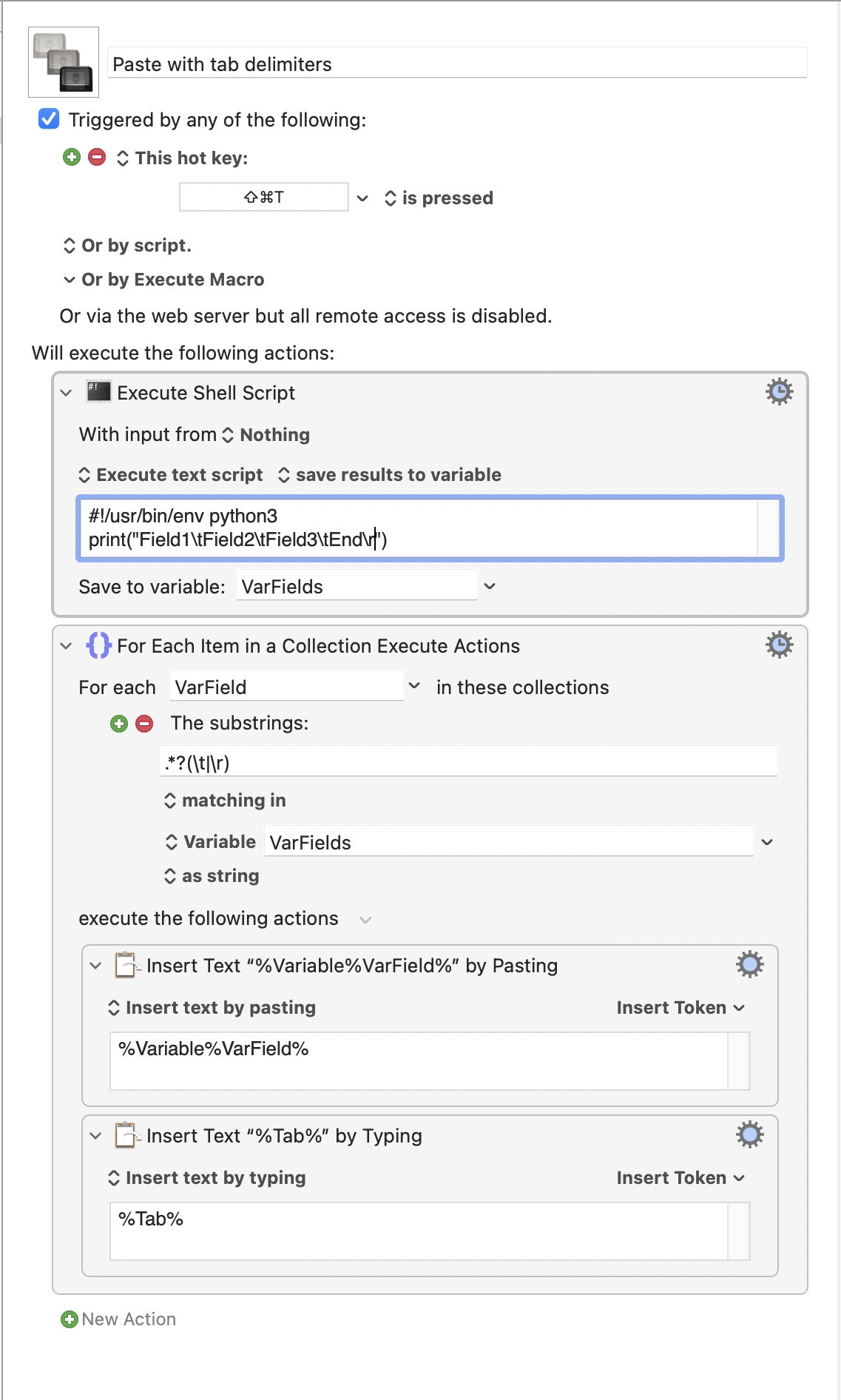The height and width of the screenshot is (1400, 841).
Task: Open gear menu for Insert Text by Typing
Action: pyautogui.click(x=749, y=1134)
